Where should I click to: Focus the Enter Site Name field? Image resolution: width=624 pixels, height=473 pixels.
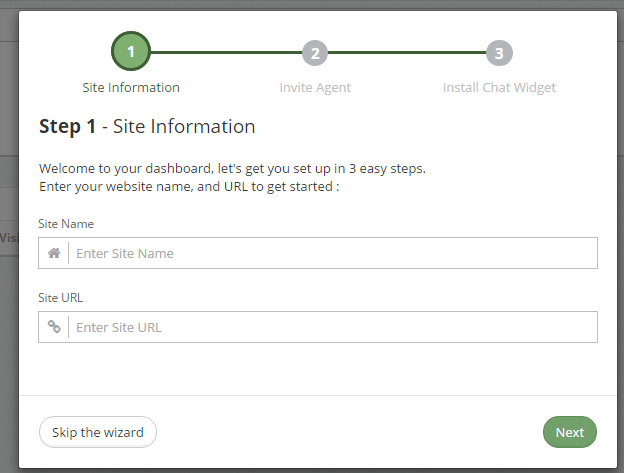[332, 253]
